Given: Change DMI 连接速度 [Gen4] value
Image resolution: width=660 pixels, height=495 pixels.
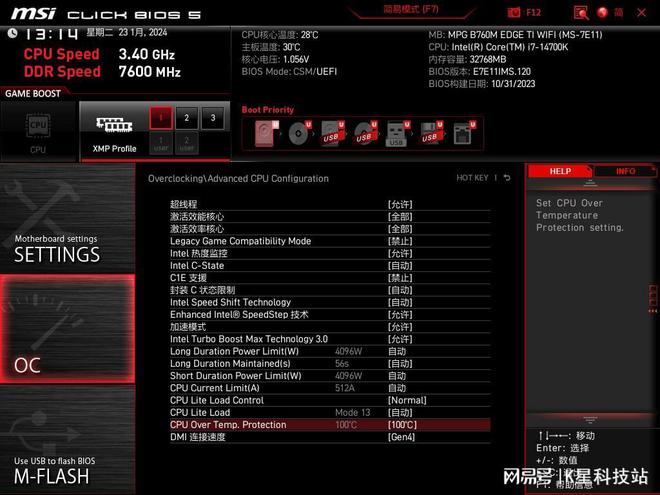Looking at the screenshot, I should click(x=401, y=437).
